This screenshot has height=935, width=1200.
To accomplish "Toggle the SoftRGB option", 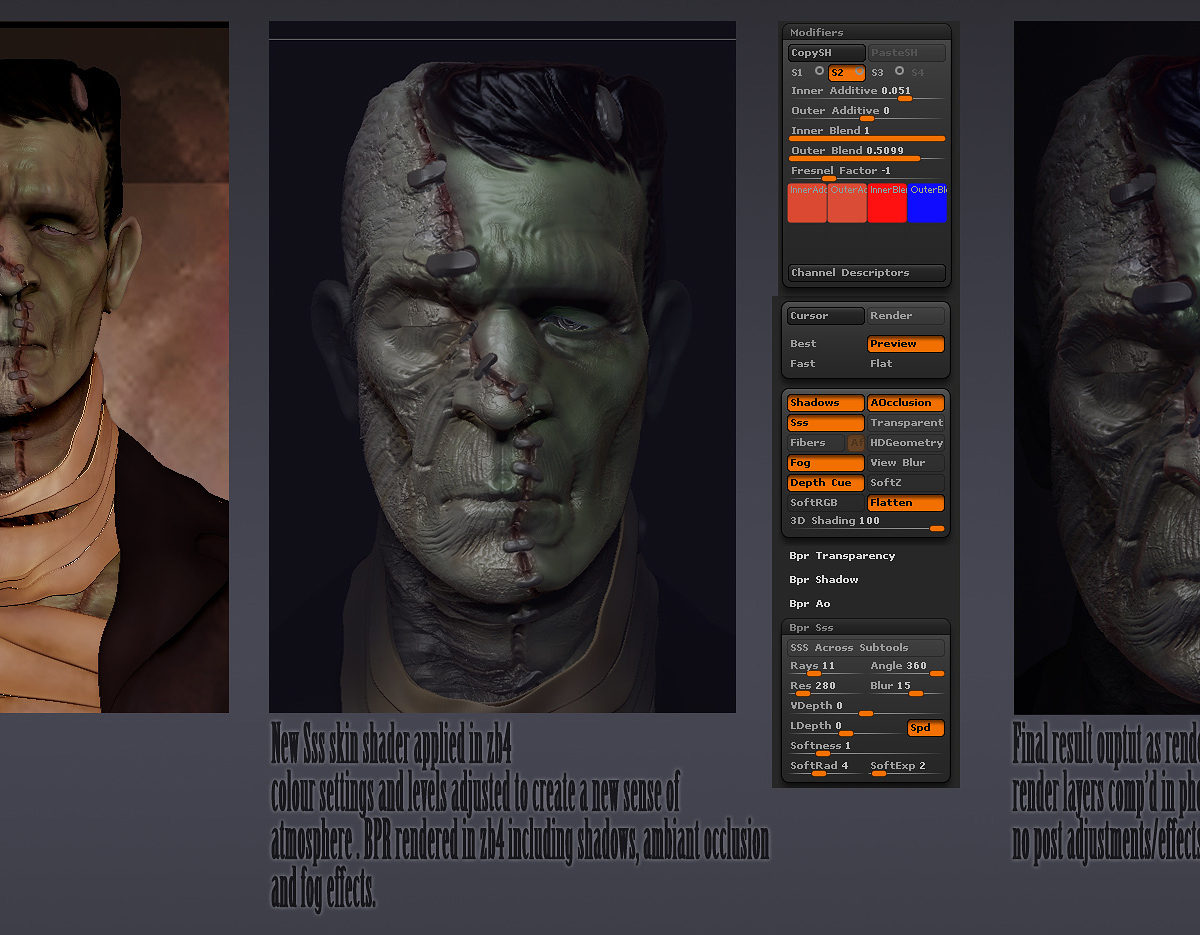I will (x=826, y=503).
